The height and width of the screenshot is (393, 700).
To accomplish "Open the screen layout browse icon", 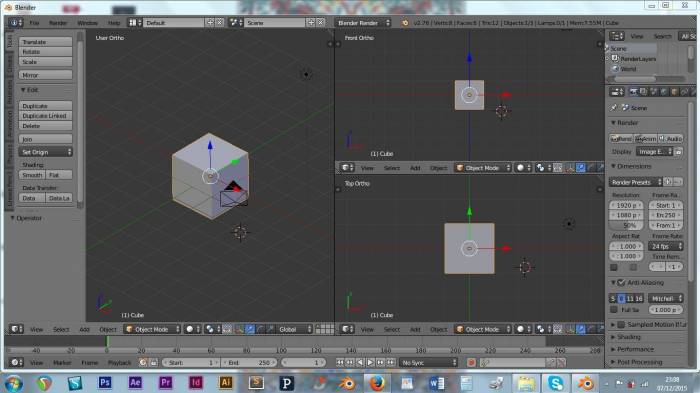I will pyautogui.click(x=134, y=22).
